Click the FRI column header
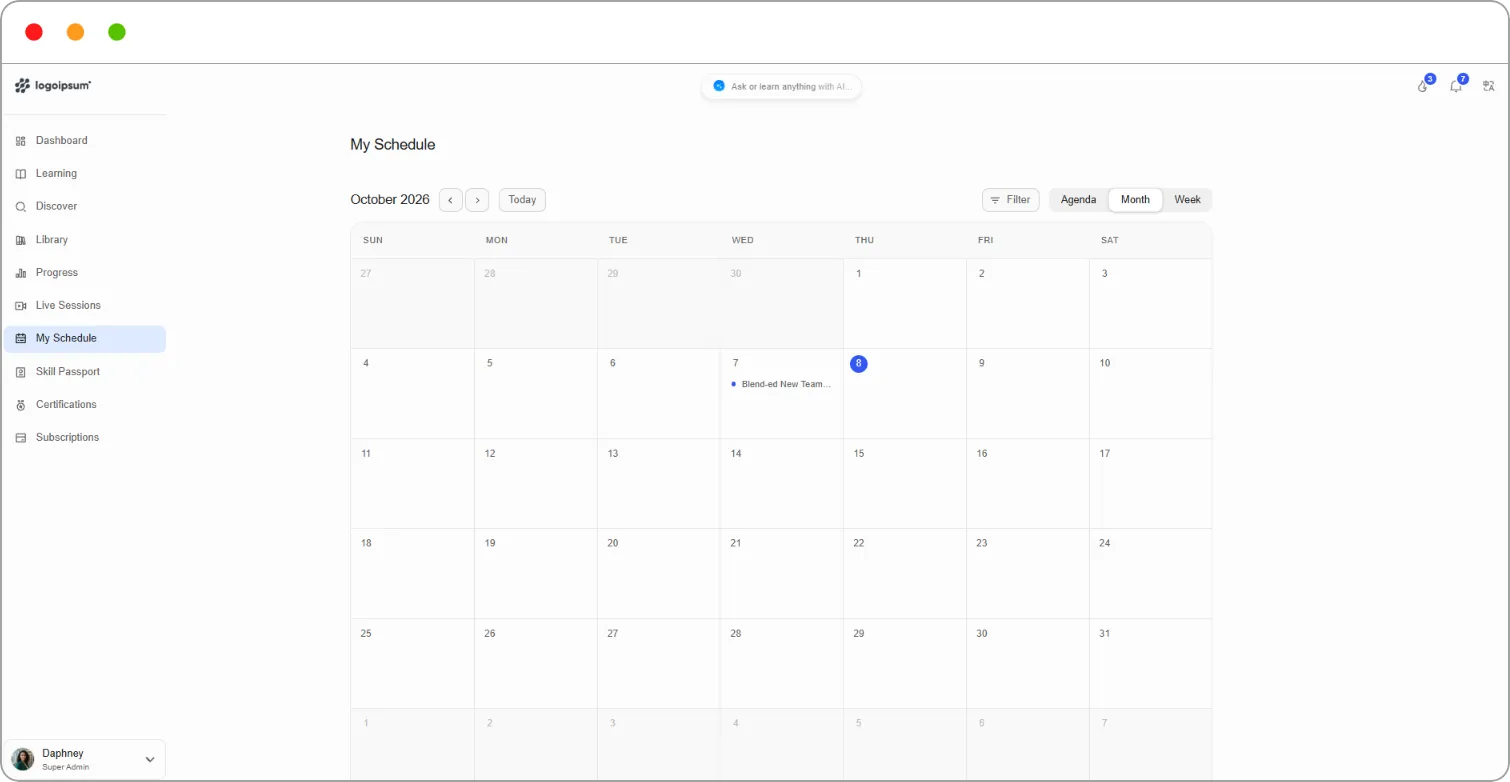The width and height of the screenshot is (1510, 782). 986,241
